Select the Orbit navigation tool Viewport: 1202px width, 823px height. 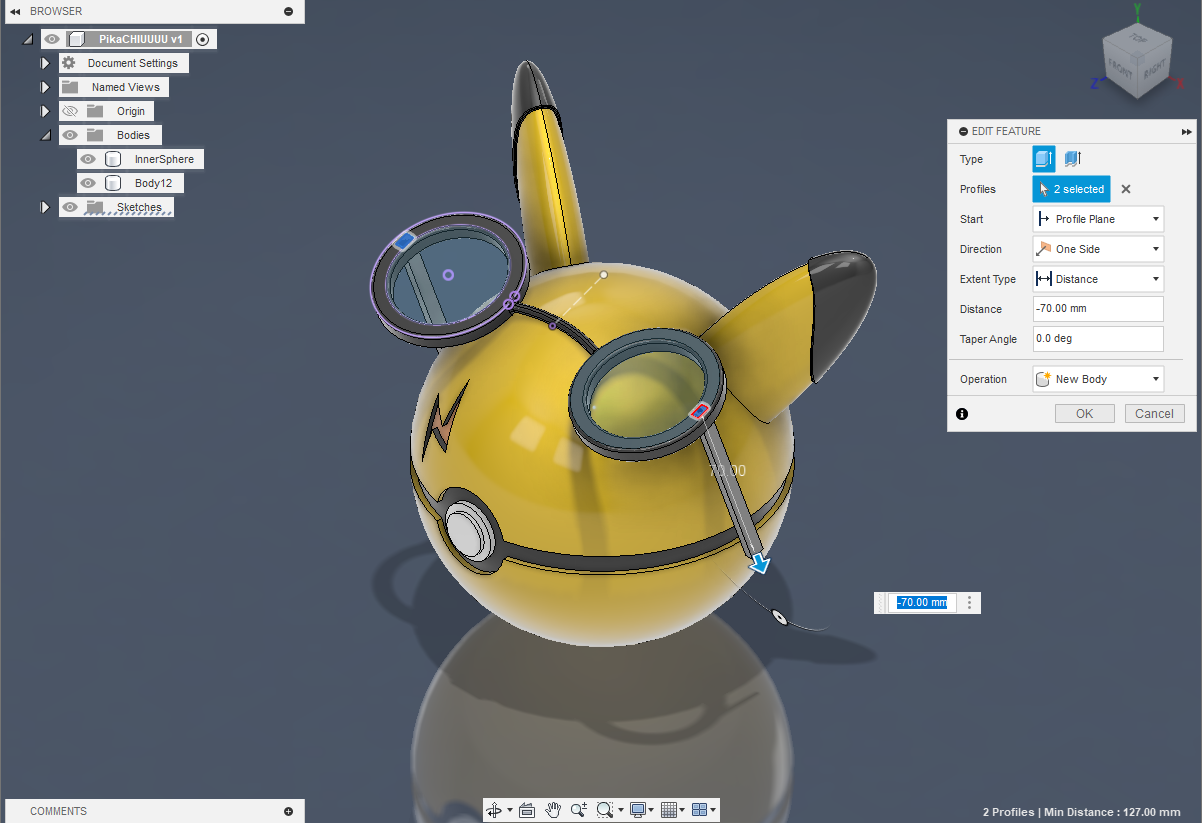click(495, 810)
